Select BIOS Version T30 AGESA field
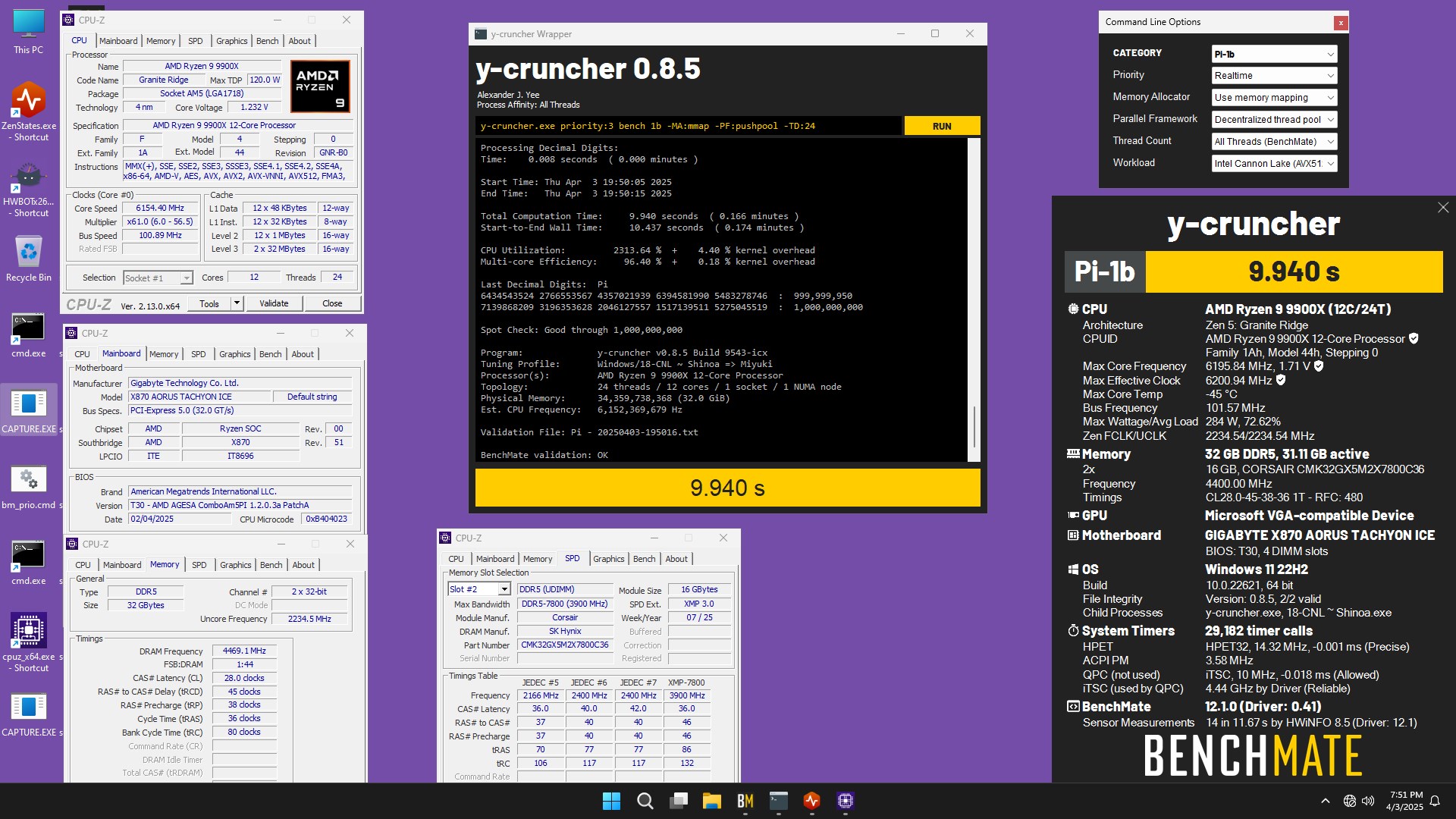Viewport: 1456px width, 819px height. click(240, 505)
